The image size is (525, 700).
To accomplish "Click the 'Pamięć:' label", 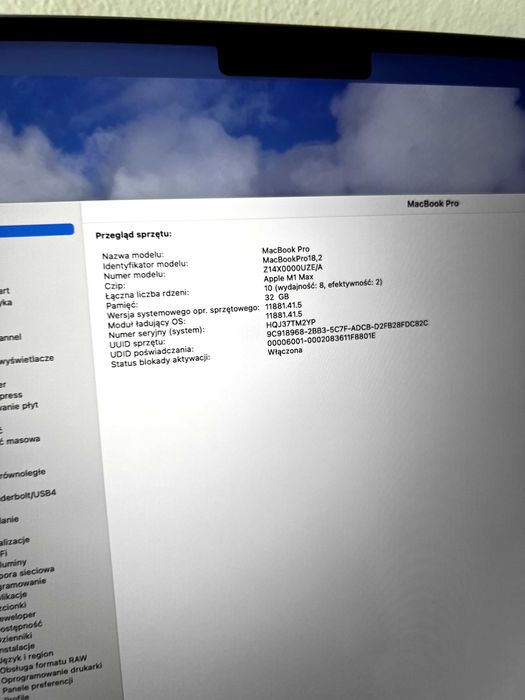I will tap(122, 305).
